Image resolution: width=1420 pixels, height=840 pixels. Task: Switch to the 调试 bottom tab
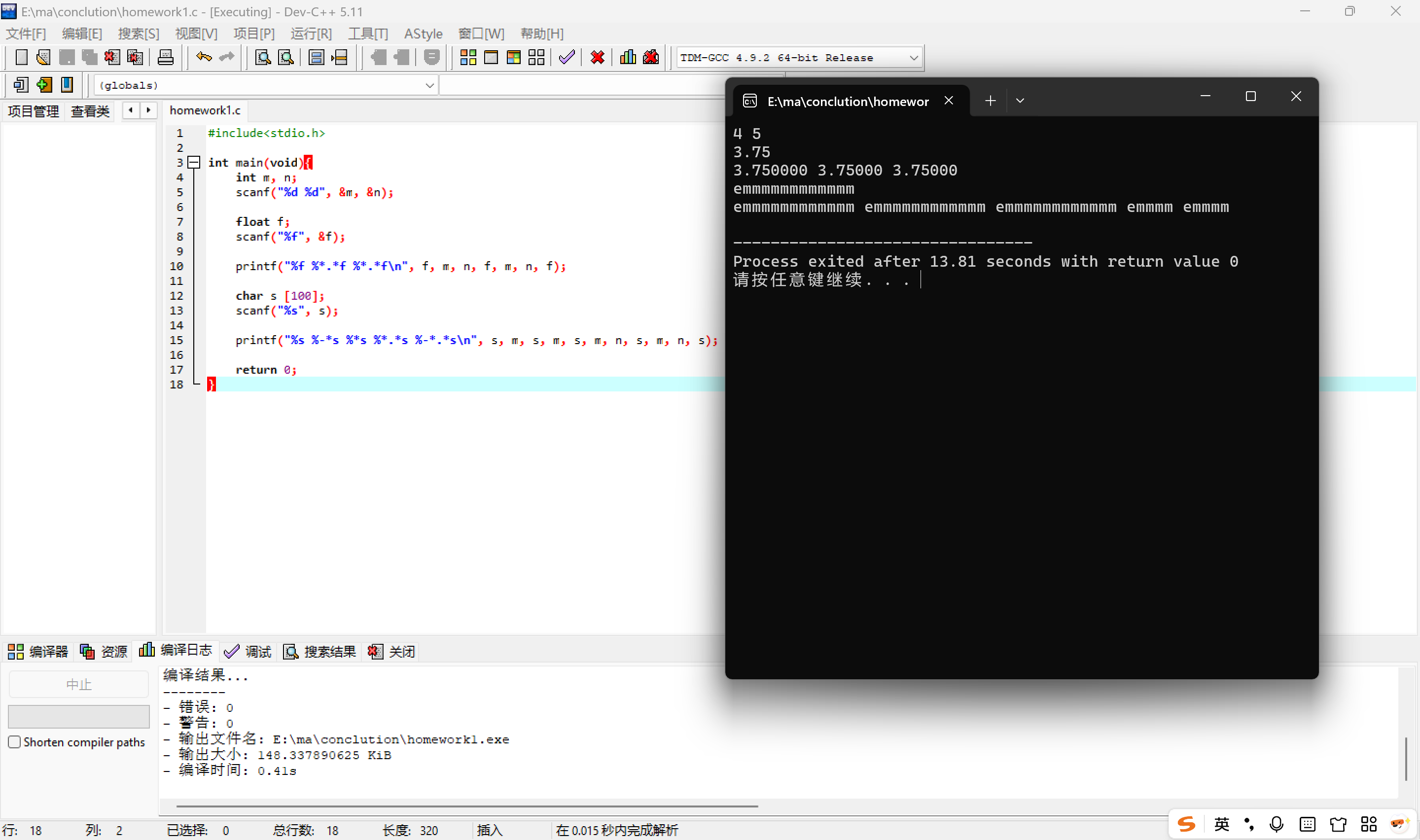coord(248,652)
